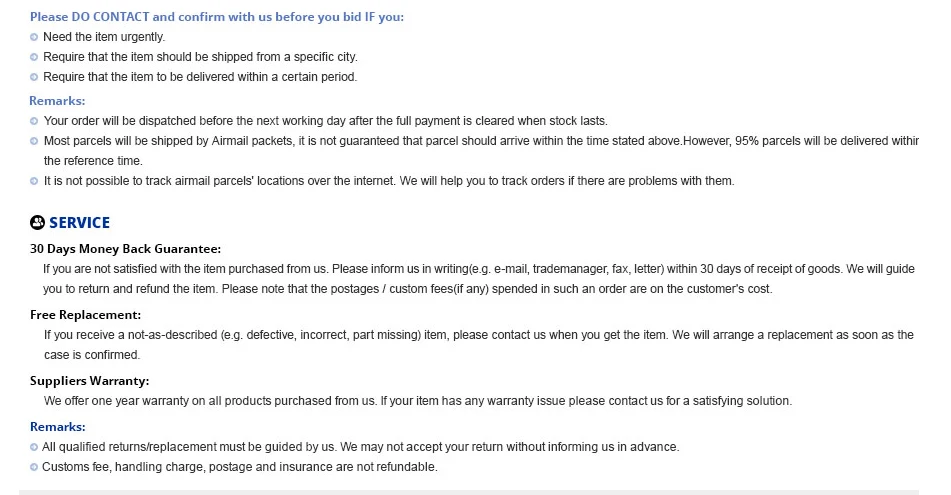Click the 'Remarks:' heading under Suppliers Warranty
The width and height of the screenshot is (951, 495).
click(x=58, y=426)
